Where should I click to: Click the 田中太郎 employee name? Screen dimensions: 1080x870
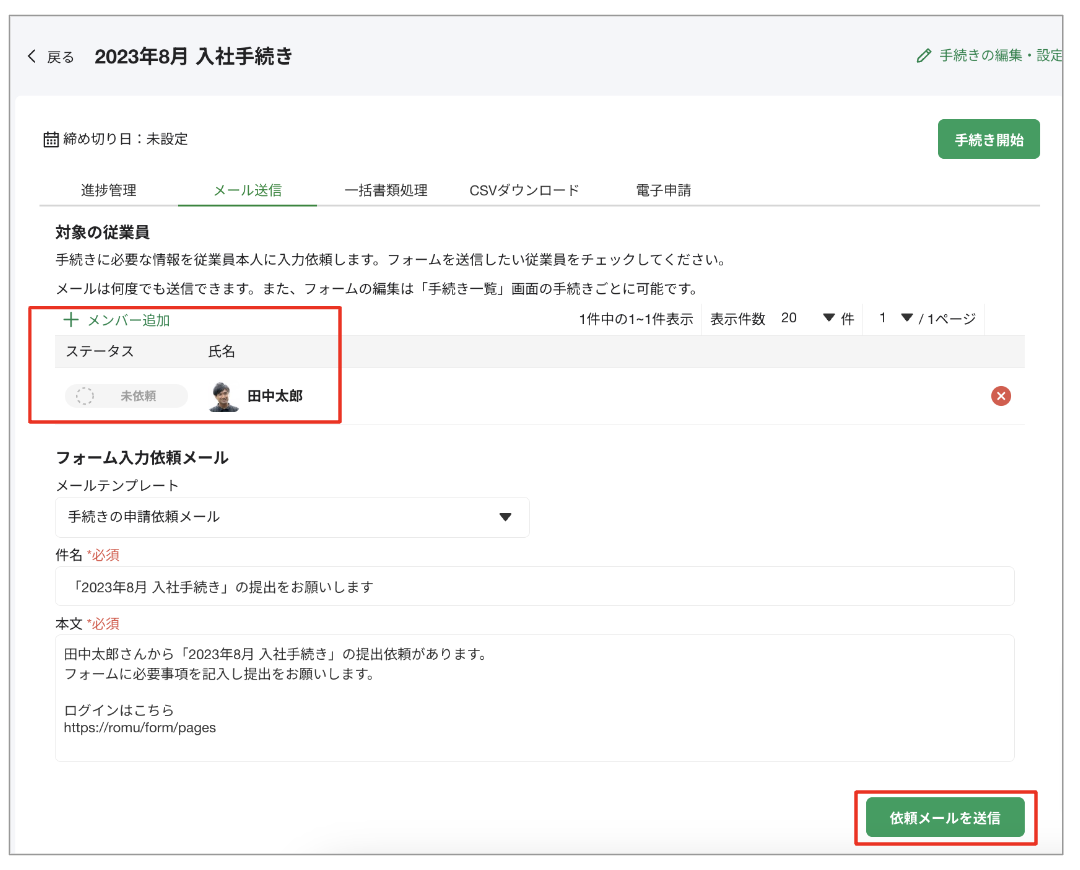[x=275, y=396]
